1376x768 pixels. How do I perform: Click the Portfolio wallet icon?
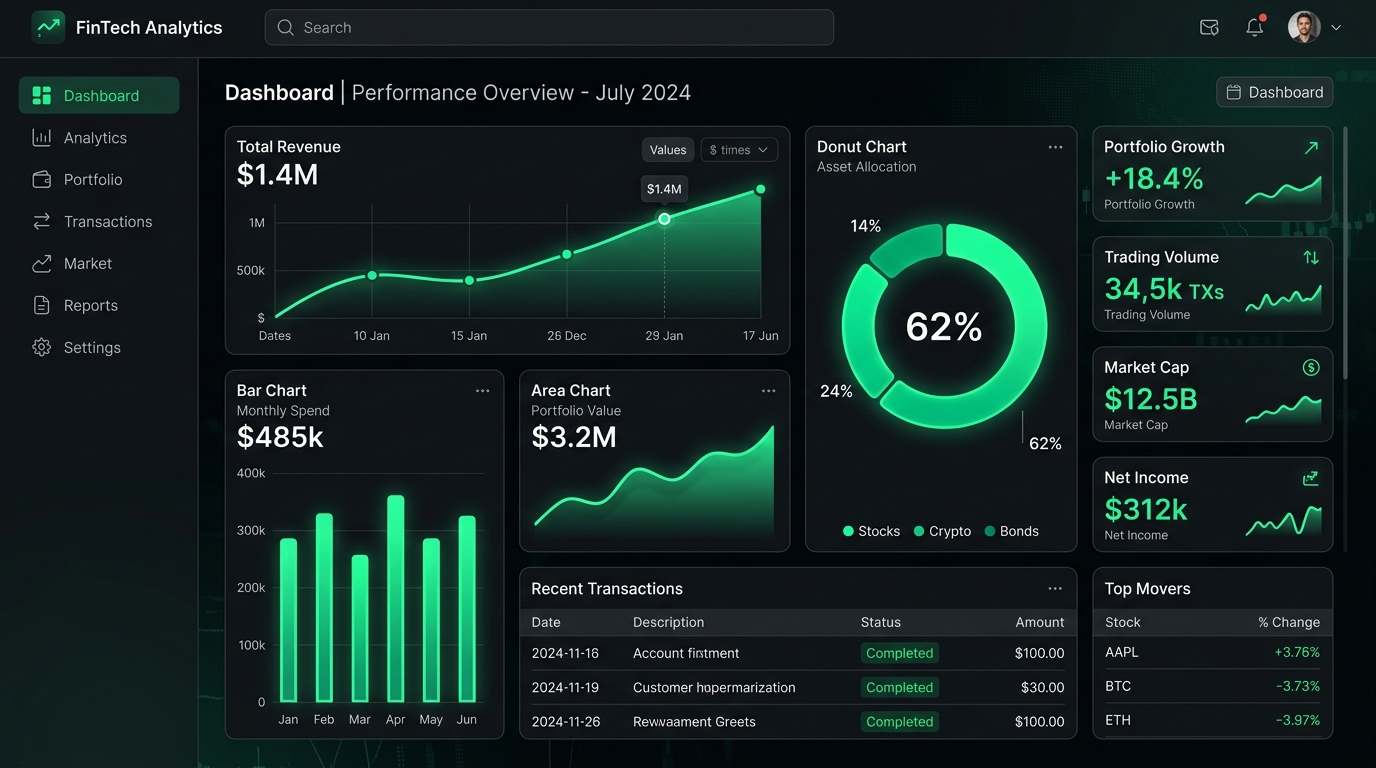42,180
